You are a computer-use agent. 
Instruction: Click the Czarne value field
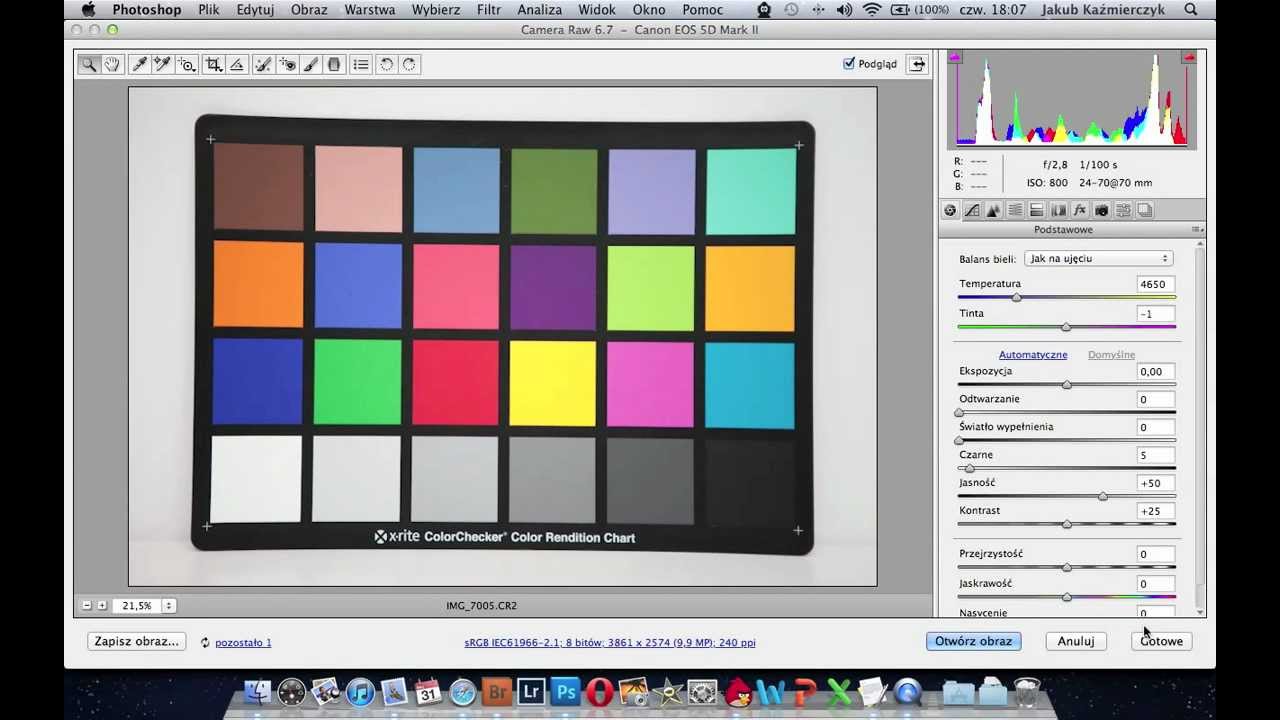pos(1155,455)
